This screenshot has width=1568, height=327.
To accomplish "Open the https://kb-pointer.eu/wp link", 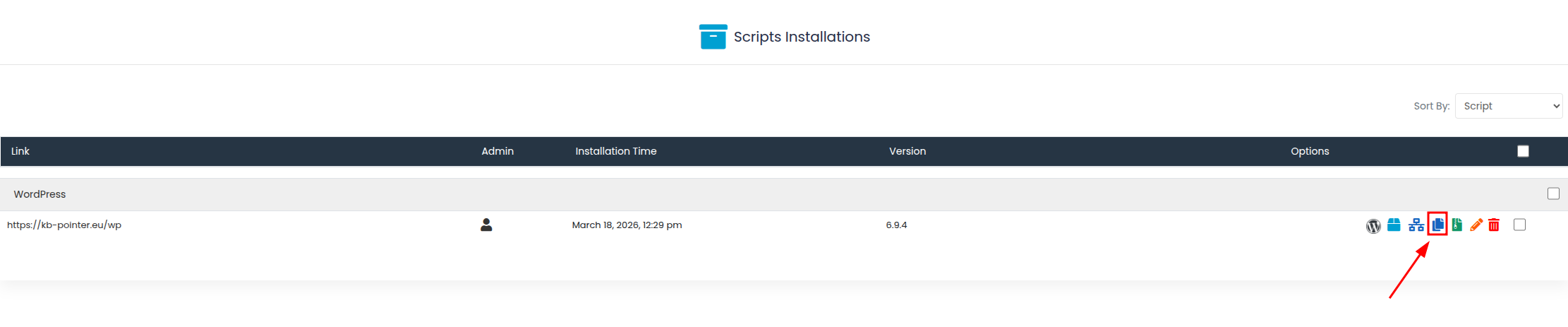I will [x=64, y=225].
